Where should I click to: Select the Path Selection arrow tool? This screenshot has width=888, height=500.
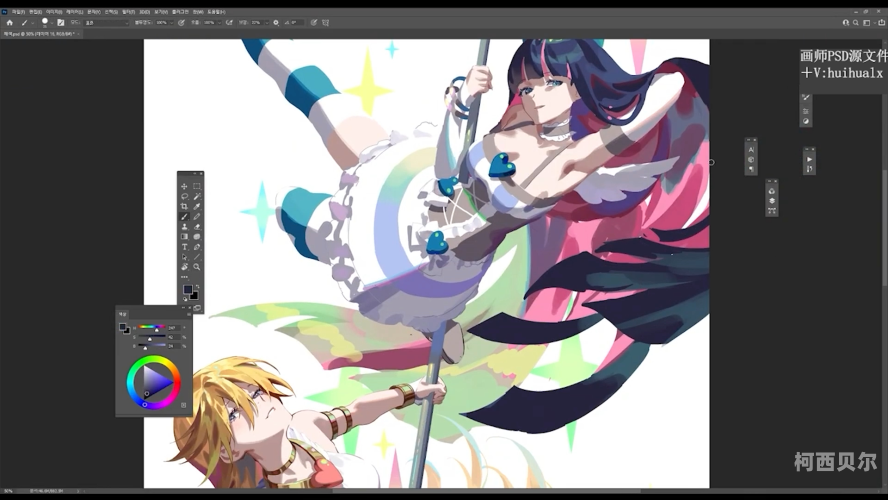(184, 257)
